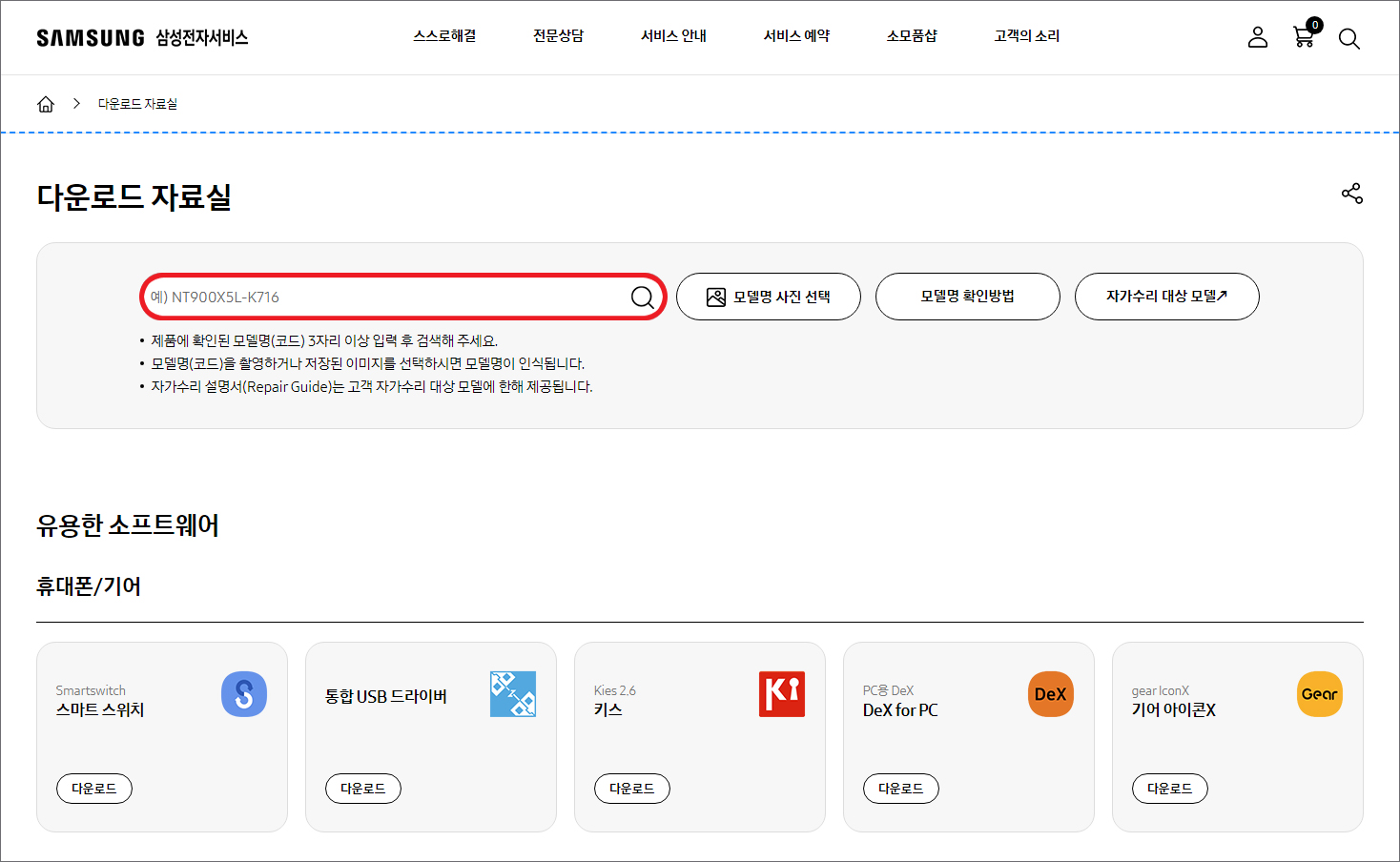Open the user account icon
This screenshot has width=1400, height=862.
click(1258, 37)
